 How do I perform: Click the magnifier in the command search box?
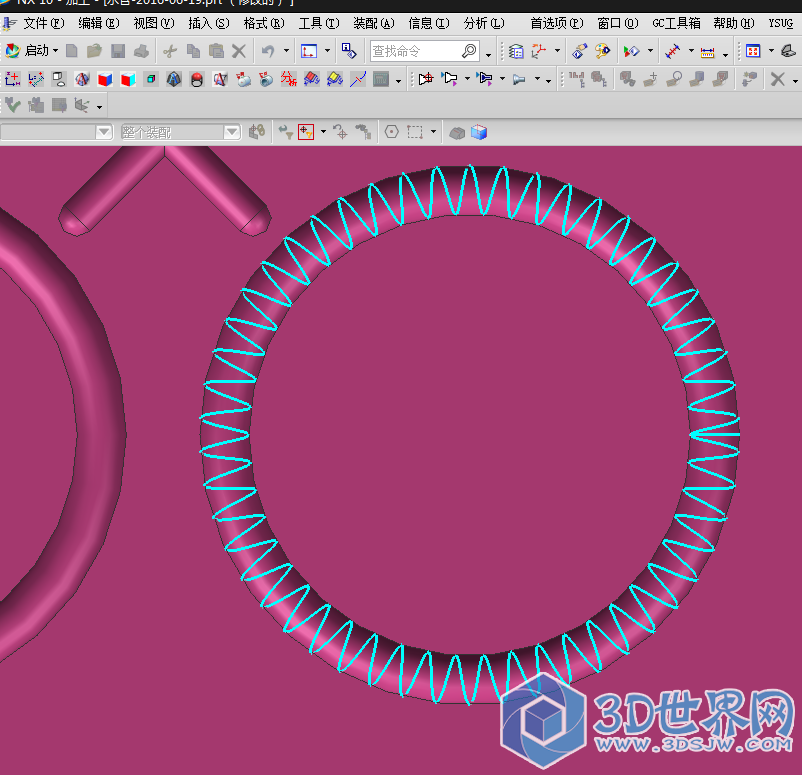click(469, 51)
